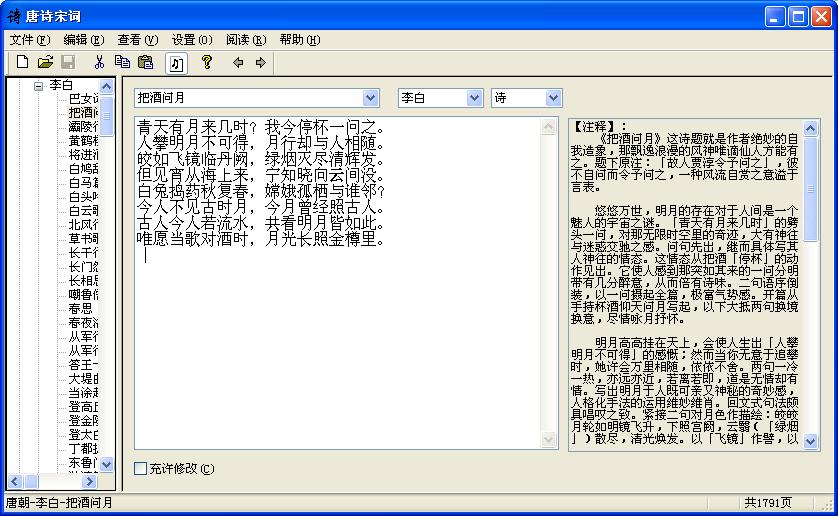The height and width of the screenshot is (516, 838).
Task: Click the New document toolbar icon
Action: [x=22, y=63]
